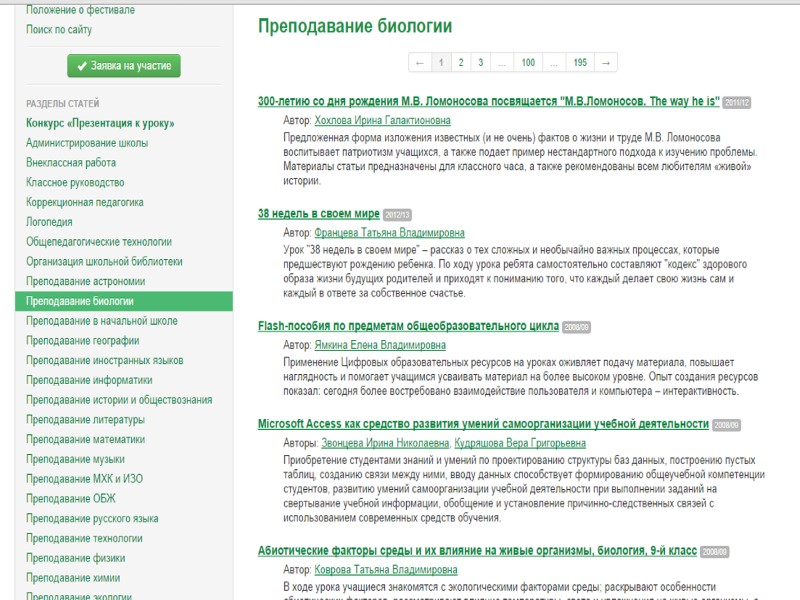Click the 'РАЗДЕЛЫ СТАТЕЙ' sidebar heading
800x600 pixels.
[63, 104]
